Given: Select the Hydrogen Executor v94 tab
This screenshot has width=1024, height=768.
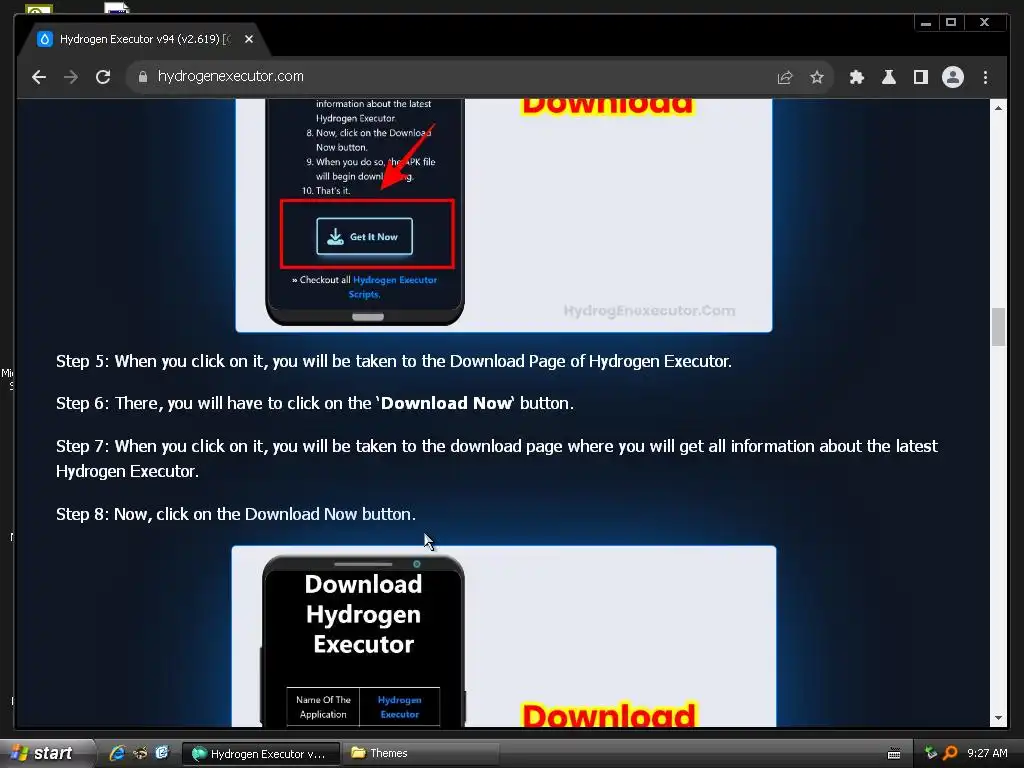Looking at the screenshot, I should coord(144,39).
